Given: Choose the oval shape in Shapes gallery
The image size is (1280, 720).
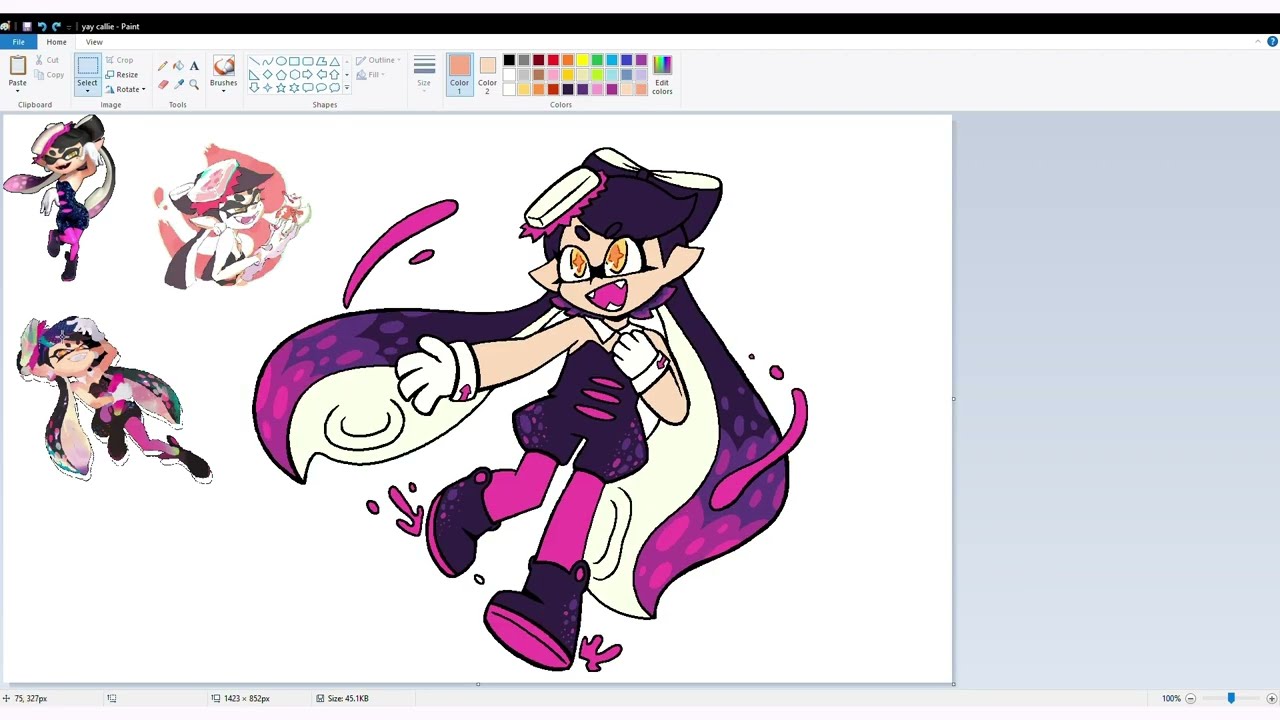Looking at the screenshot, I should pos(281,61).
